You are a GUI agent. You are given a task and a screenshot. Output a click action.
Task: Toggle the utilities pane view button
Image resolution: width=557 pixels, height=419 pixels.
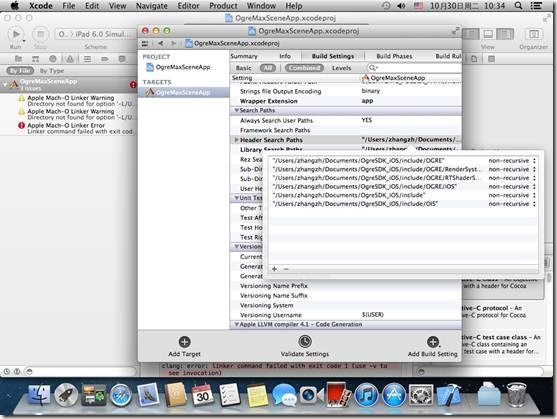[x=505, y=34]
